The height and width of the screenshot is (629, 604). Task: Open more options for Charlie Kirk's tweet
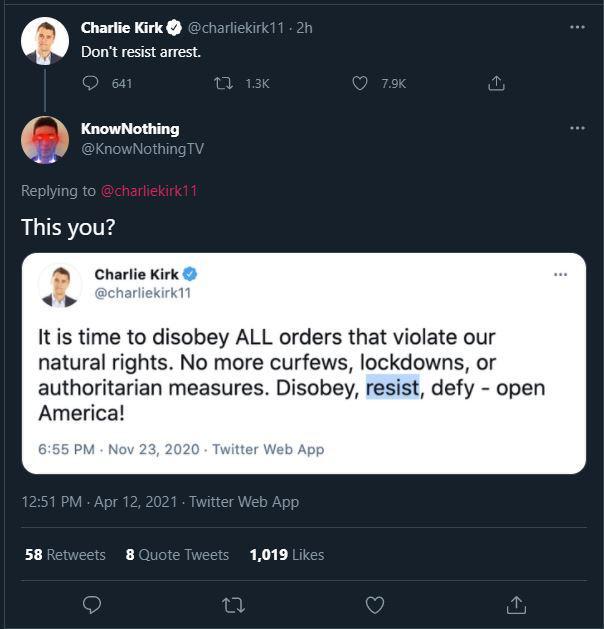[577, 27]
